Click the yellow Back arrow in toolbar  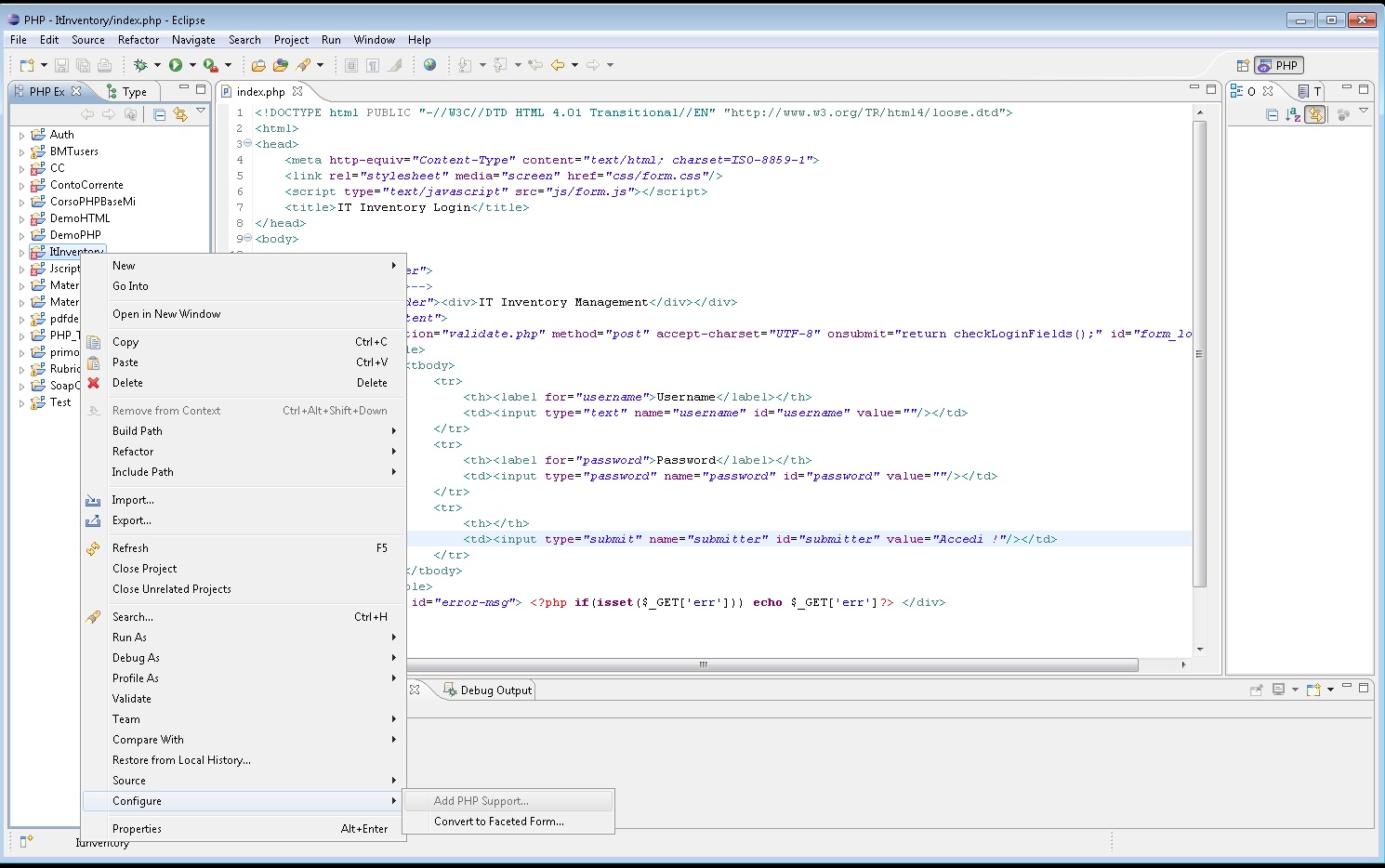[x=558, y=65]
